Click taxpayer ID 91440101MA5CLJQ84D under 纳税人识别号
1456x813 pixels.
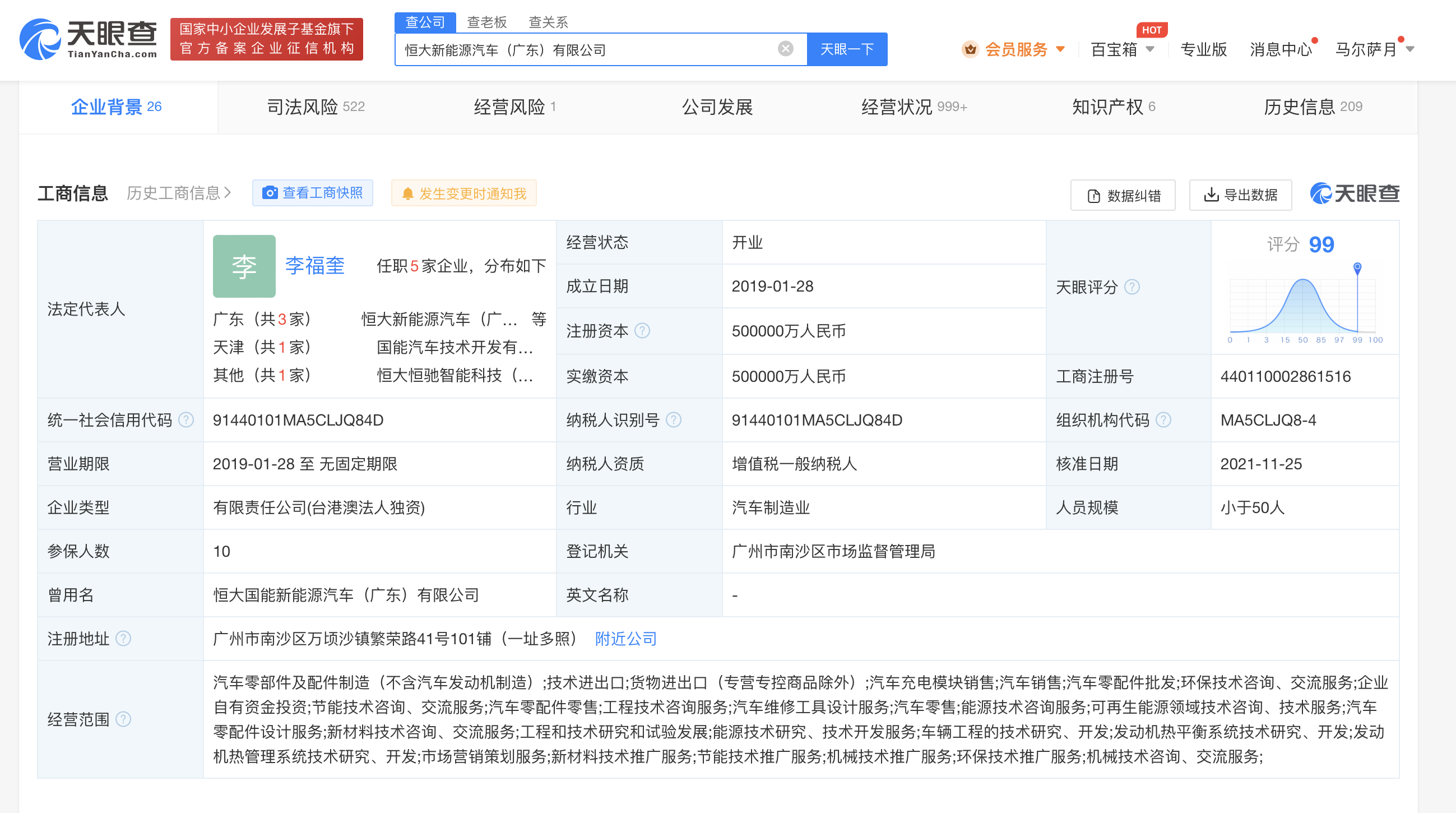pyautogui.click(x=817, y=420)
